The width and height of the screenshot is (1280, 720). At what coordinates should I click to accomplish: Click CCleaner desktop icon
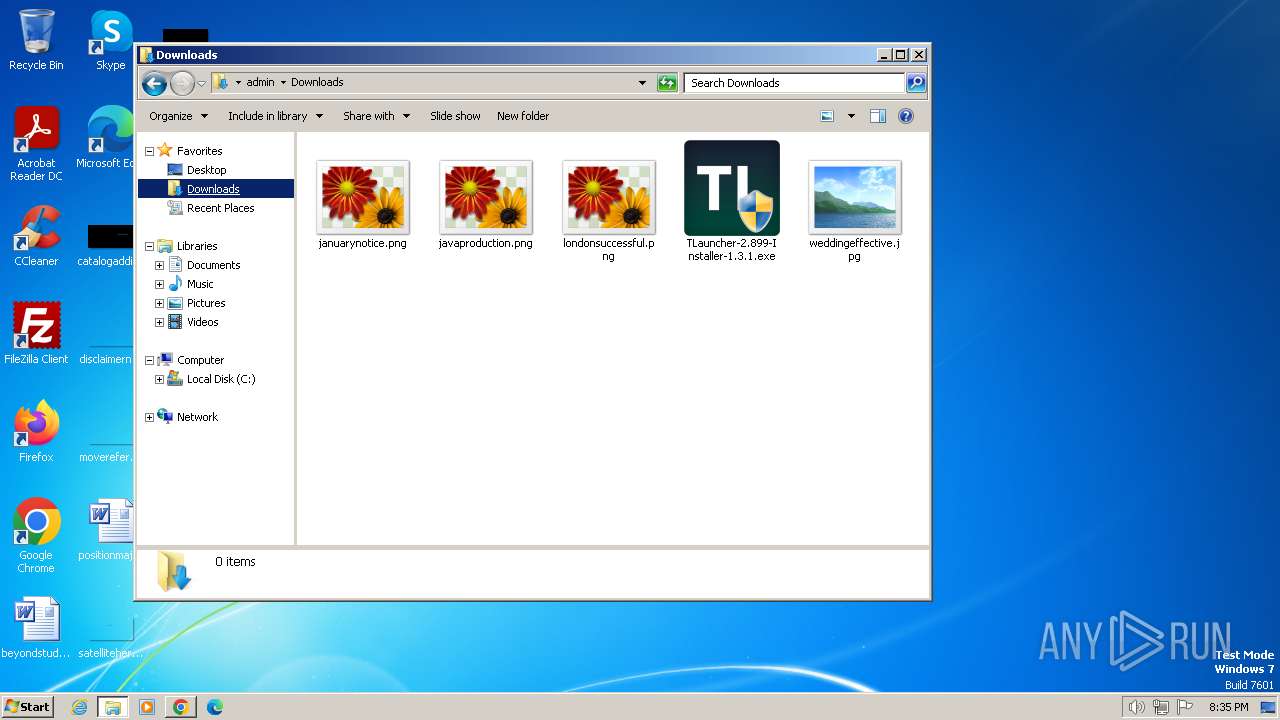click(x=36, y=236)
